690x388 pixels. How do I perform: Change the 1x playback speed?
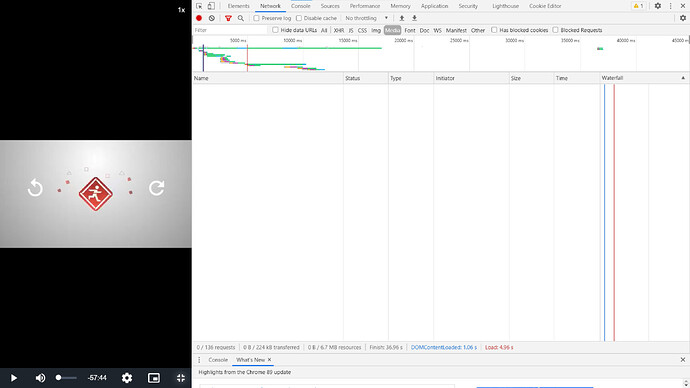tap(181, 10)
